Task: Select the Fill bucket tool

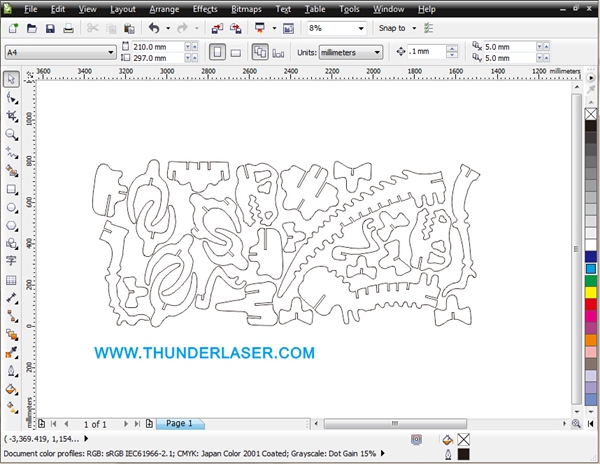Action: tap(11, 389)
